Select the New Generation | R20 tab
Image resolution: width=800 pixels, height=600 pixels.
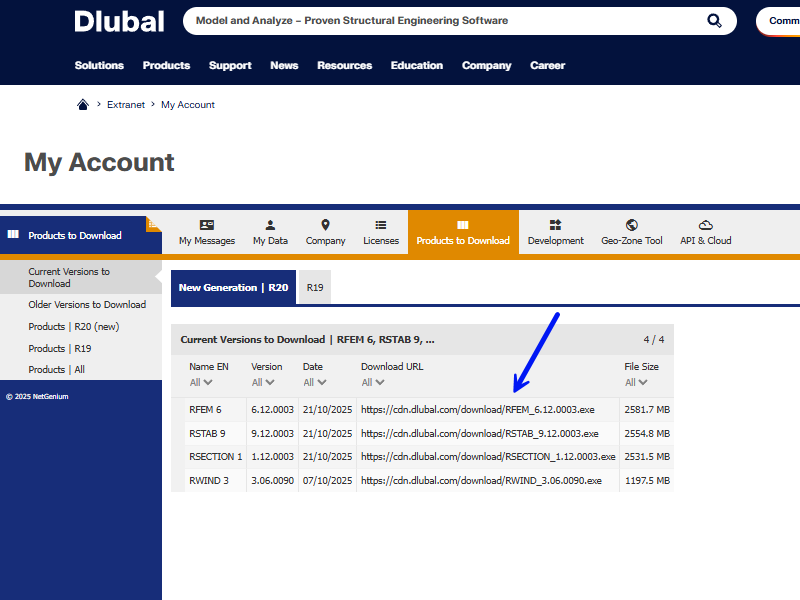[x=233, y=287]
